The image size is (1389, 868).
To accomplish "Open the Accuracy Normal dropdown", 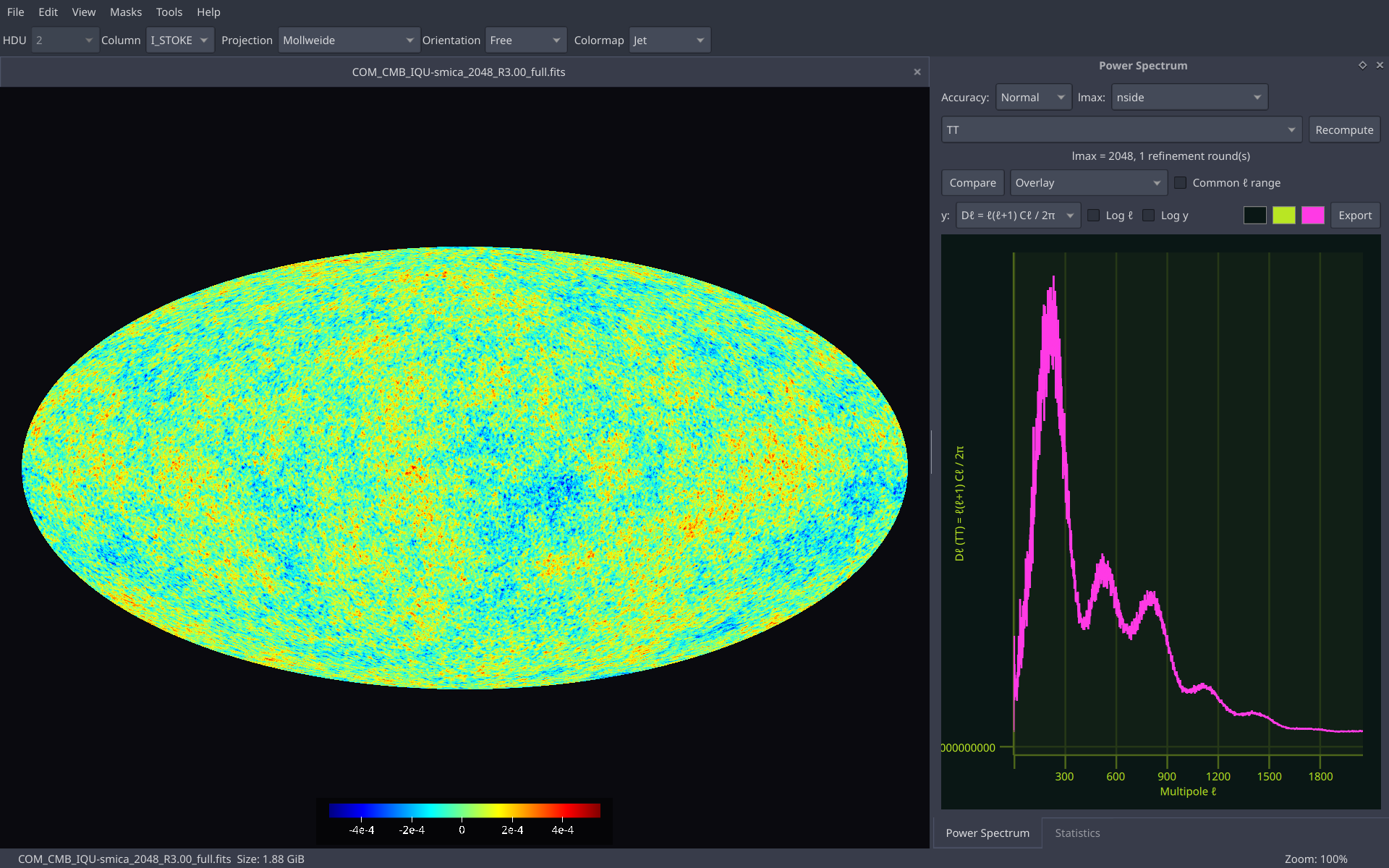I will tap(1034, 98).
